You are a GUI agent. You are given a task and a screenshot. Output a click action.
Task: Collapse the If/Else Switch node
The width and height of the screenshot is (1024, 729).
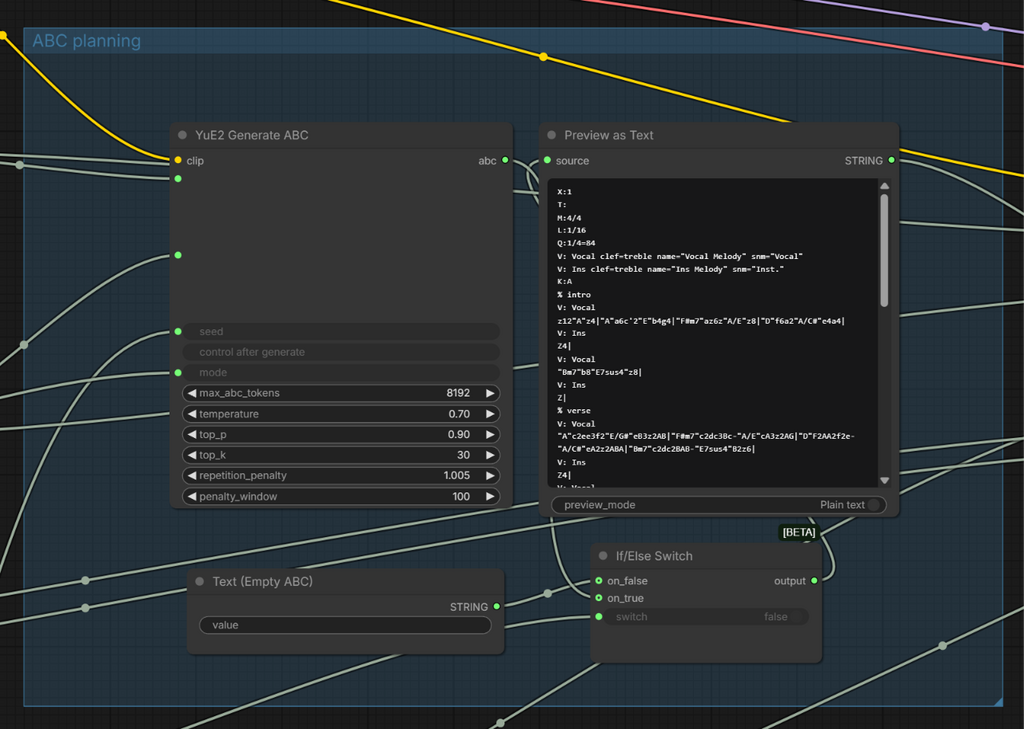click(603, 556)
